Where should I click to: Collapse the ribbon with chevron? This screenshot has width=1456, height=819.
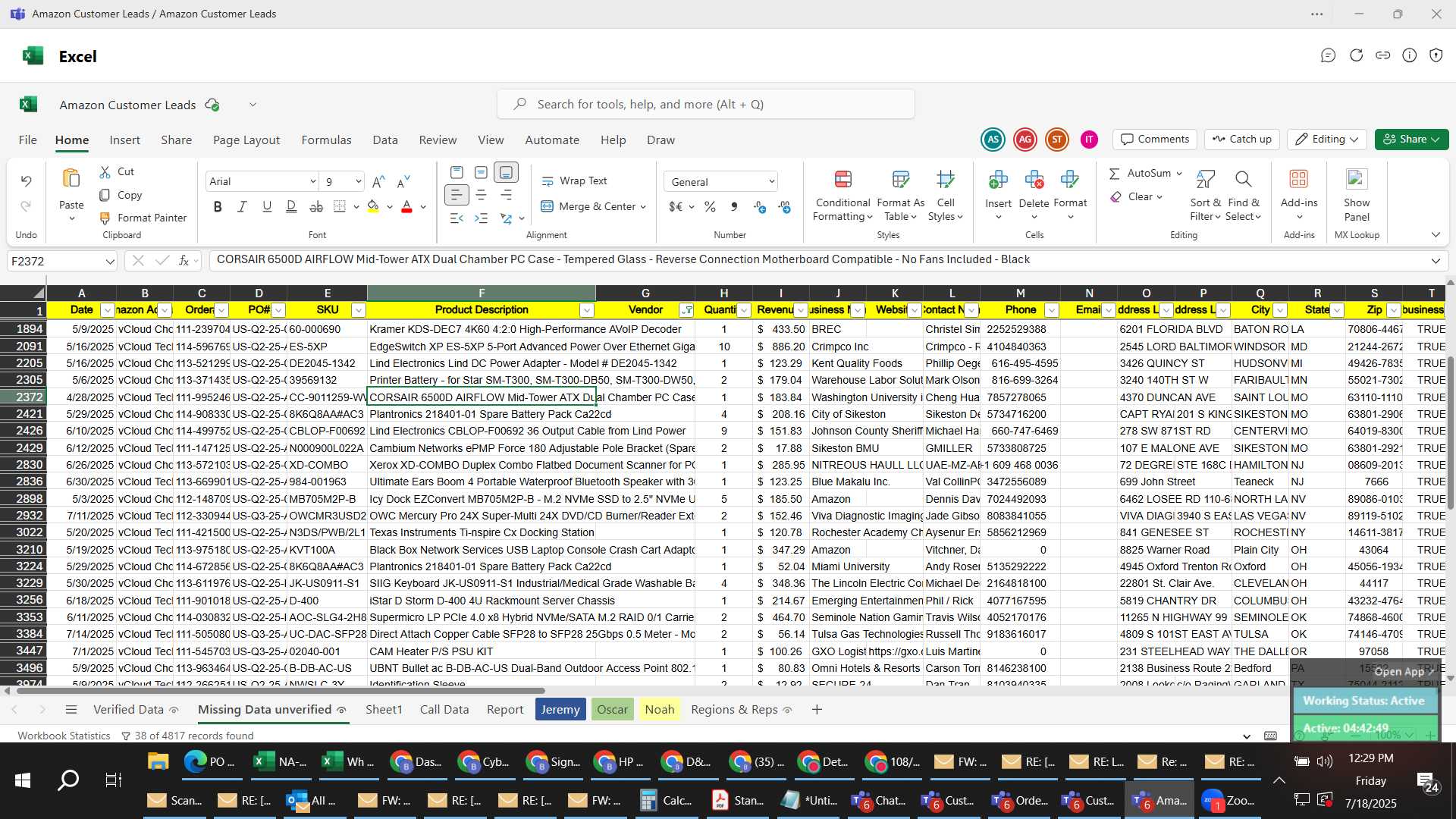click(x=1436, y=234)
